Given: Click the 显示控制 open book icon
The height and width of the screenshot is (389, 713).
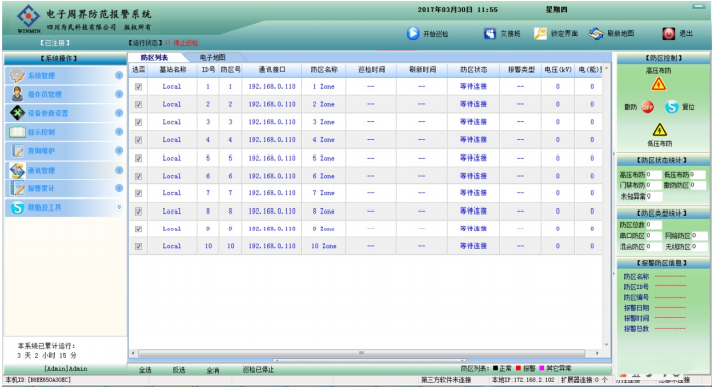Looking at the screenshot, I should [17, 132].
